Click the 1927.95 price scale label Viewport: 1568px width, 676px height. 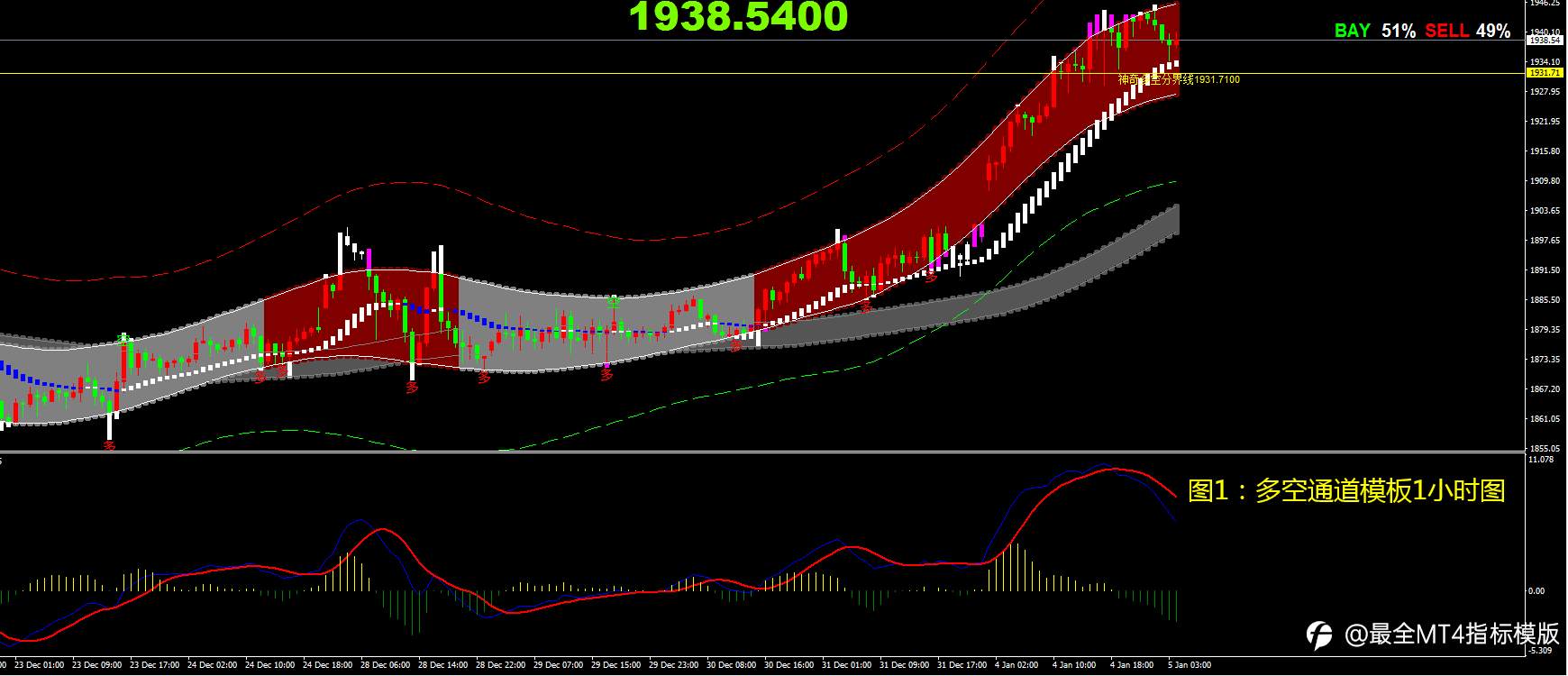pyautogui.click(x=1545, y=91)
